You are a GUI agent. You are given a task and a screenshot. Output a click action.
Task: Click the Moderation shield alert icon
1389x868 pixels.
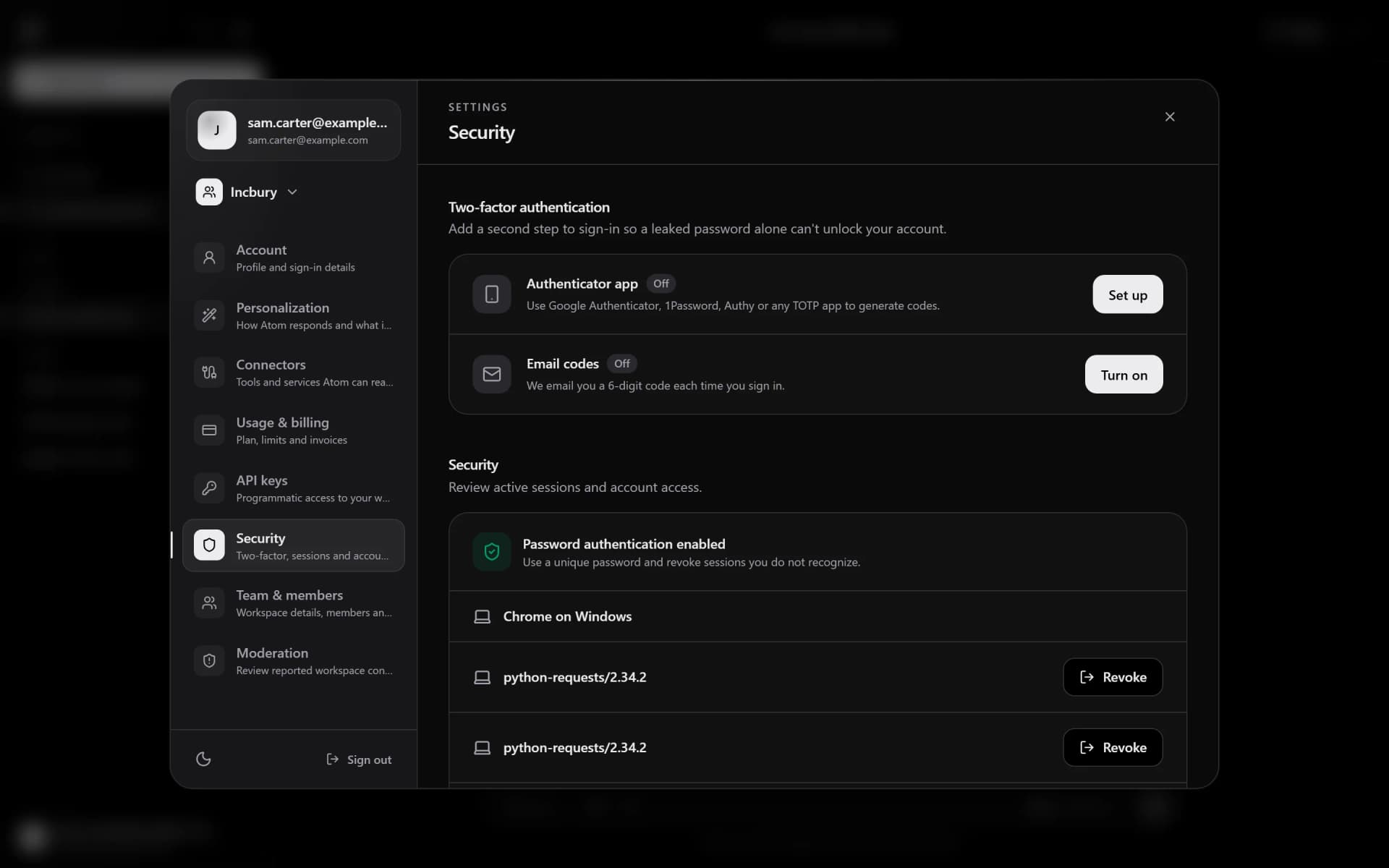pyautogui.click(x=209, y=660)
